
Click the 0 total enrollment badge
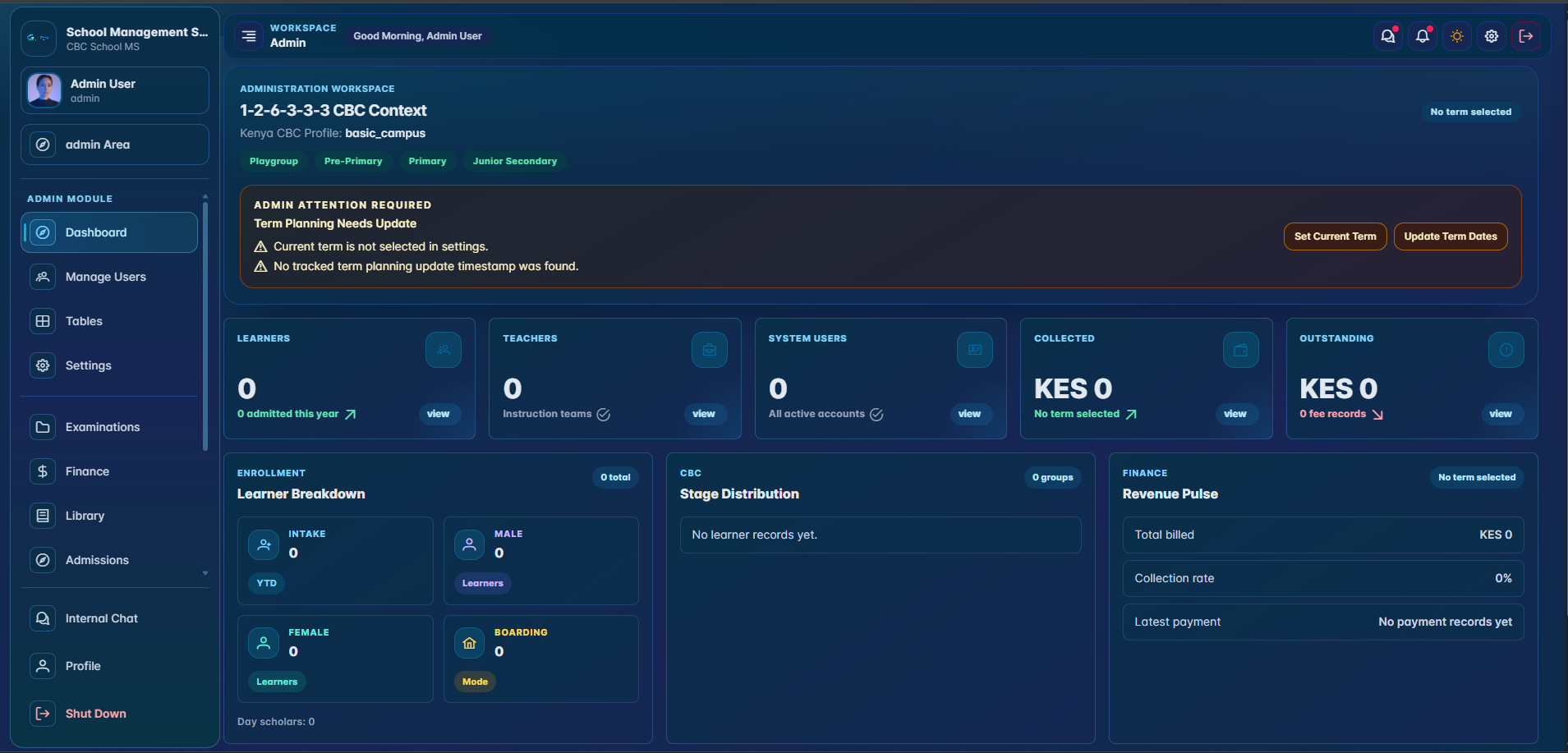click(615, 477)
